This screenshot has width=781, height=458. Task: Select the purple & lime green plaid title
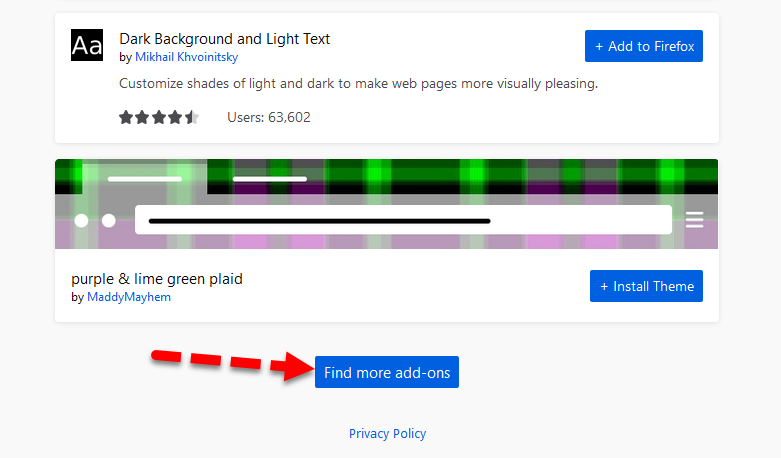click(157, 278)
